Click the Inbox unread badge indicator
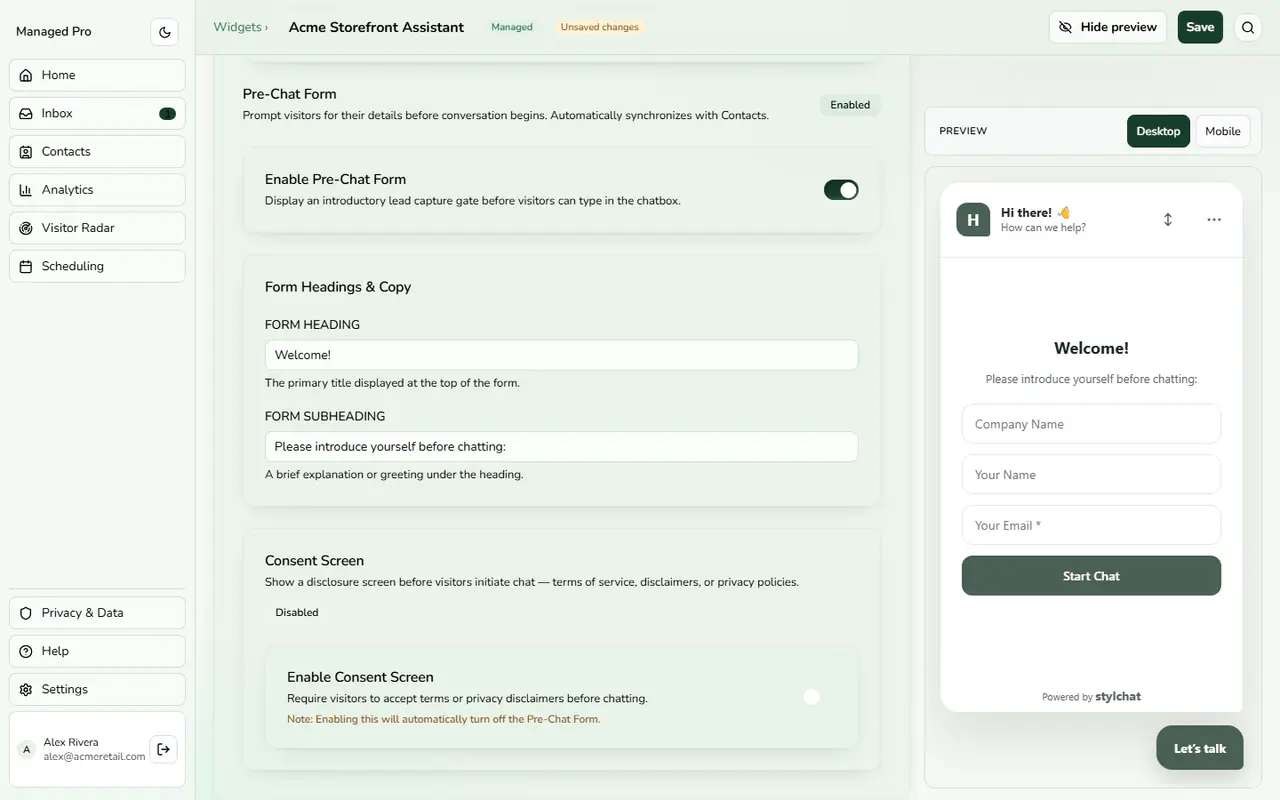 click(167, 113)
